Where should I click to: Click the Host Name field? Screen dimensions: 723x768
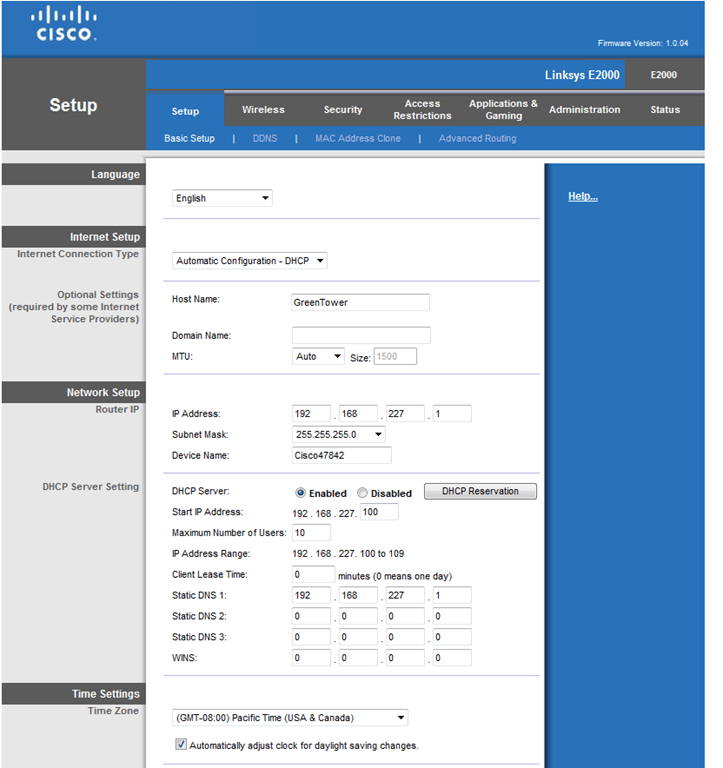361,302
